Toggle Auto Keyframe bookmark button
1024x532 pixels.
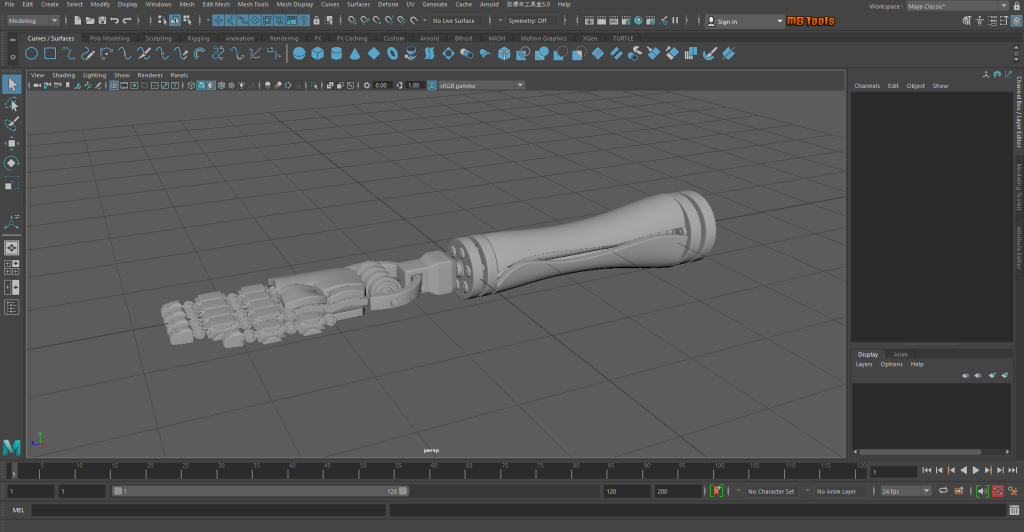coord(716,491)
